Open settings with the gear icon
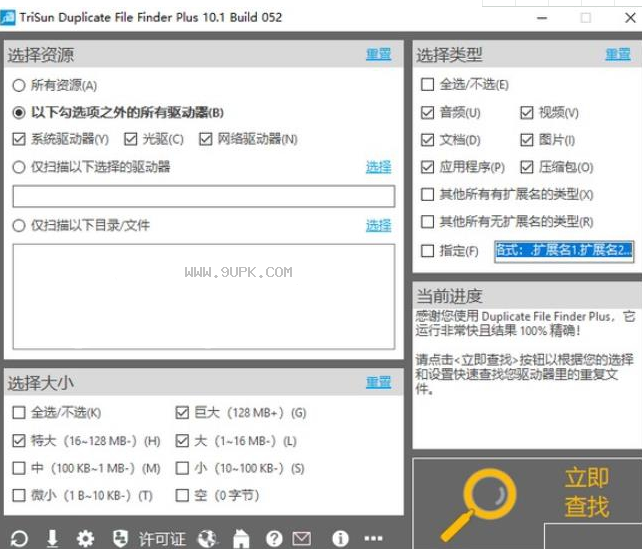The width and height of the screenshot is (642, 549). coord(85,538)
